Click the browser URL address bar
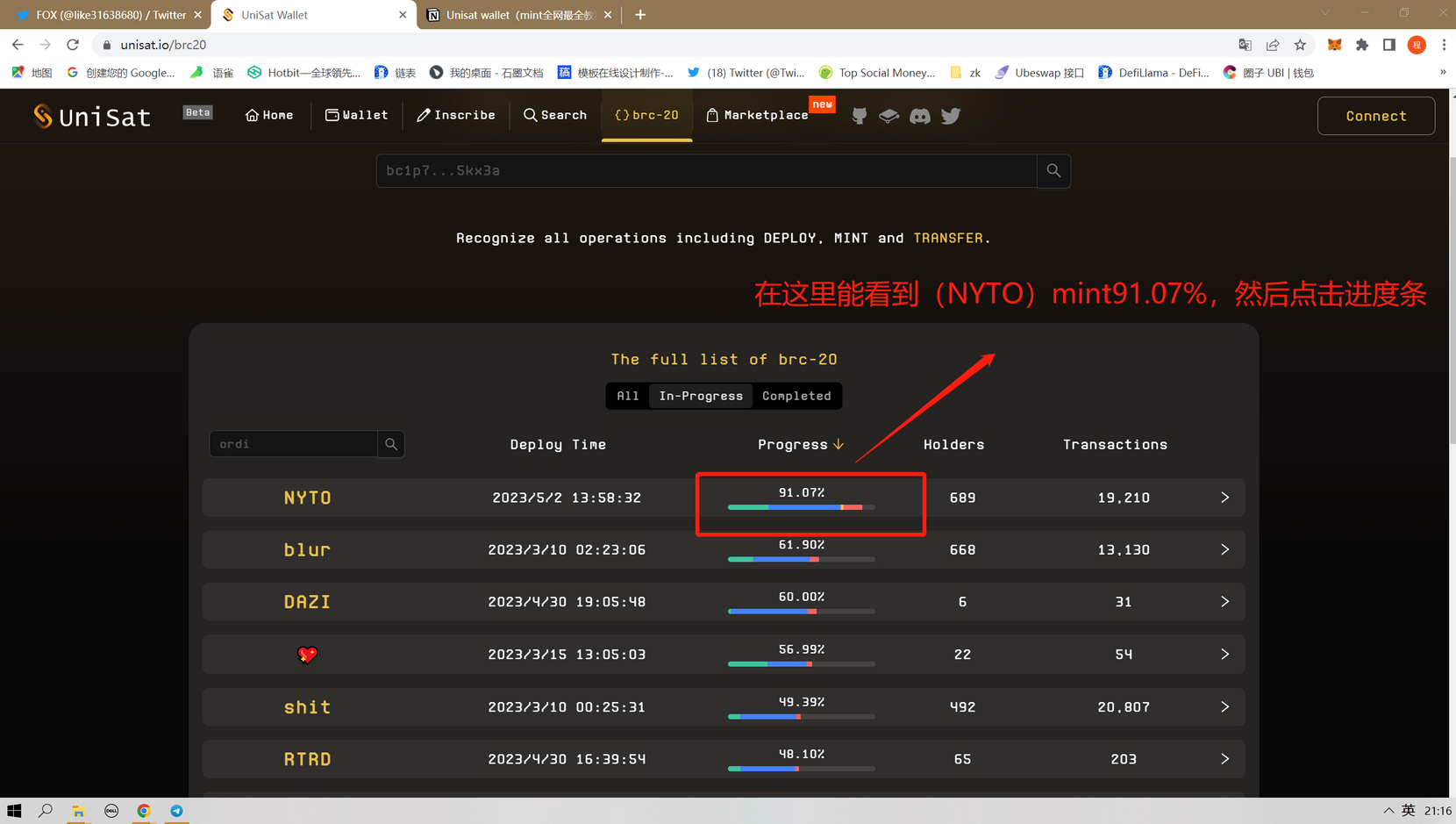The height and width of the screenshot is (824, 1456). click(658, 45)
